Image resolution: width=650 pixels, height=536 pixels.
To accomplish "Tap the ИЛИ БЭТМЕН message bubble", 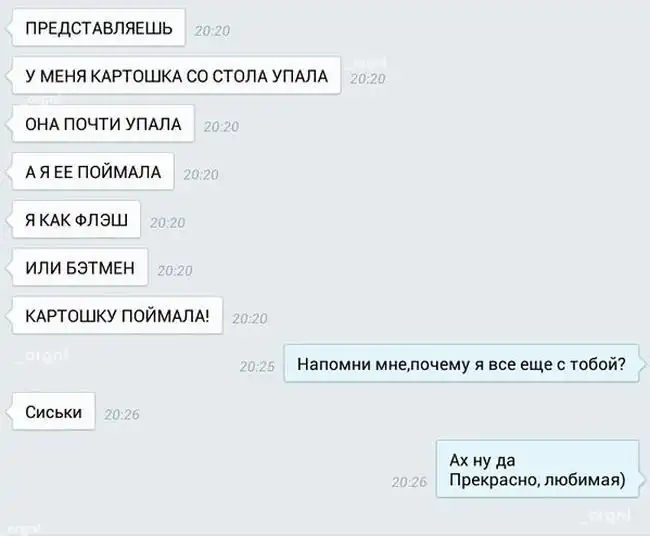I will click(80, 267).
